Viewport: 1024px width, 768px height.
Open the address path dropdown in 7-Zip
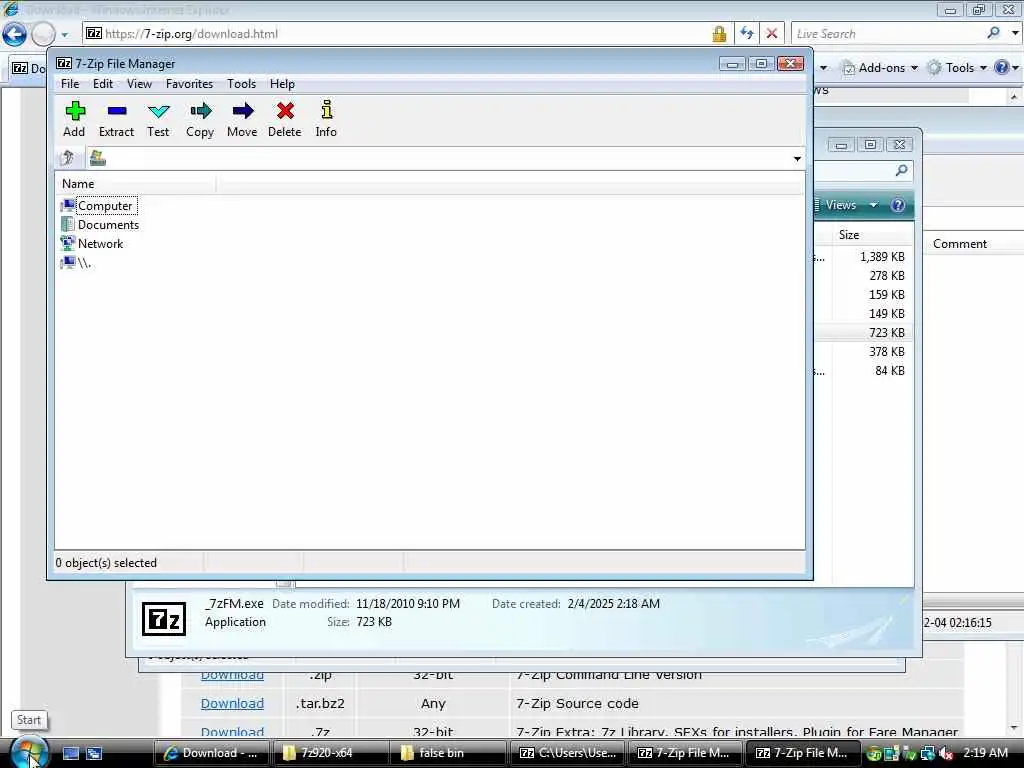tap(797, 159)
